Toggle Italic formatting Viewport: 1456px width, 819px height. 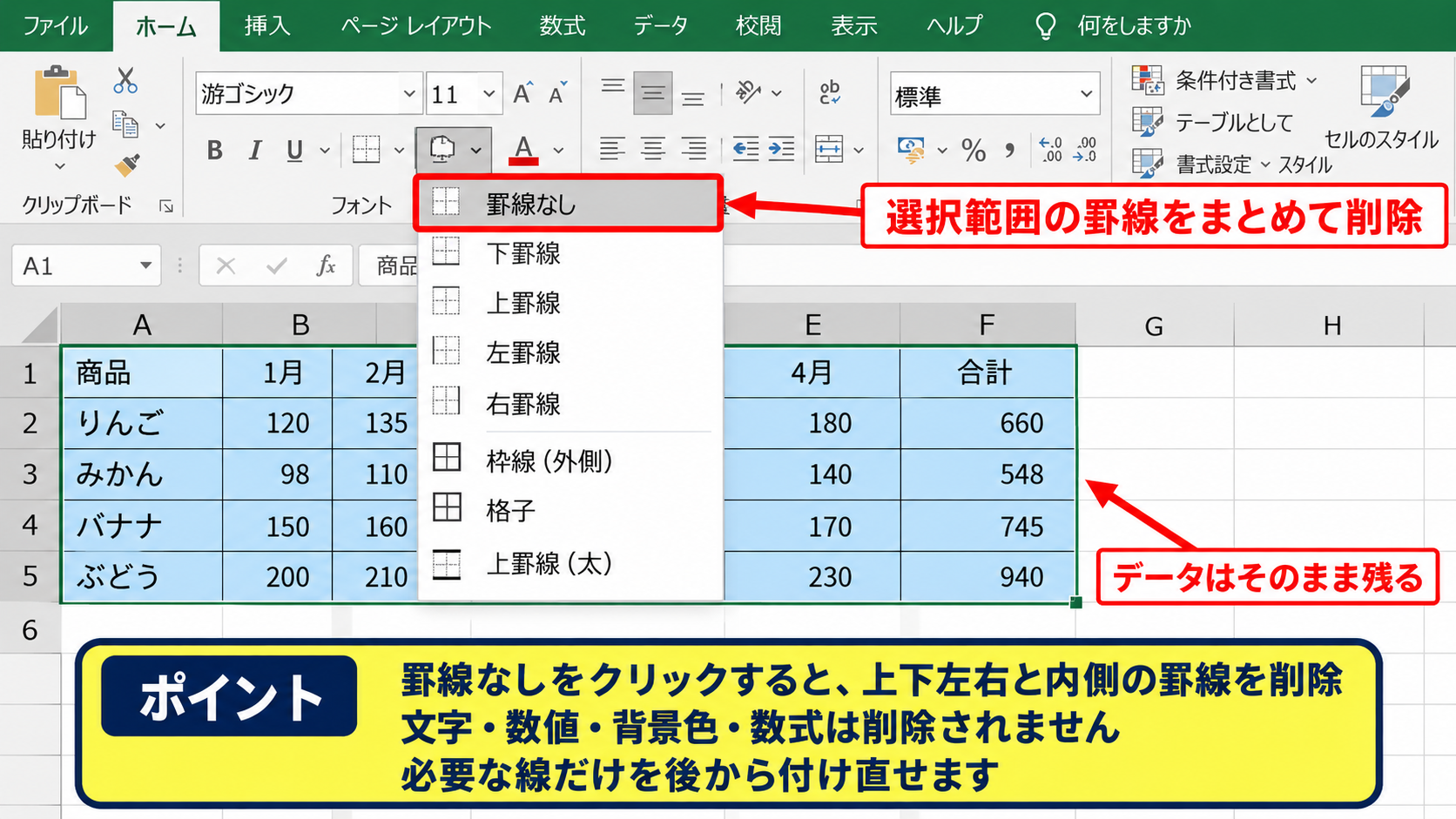[255, 150]
